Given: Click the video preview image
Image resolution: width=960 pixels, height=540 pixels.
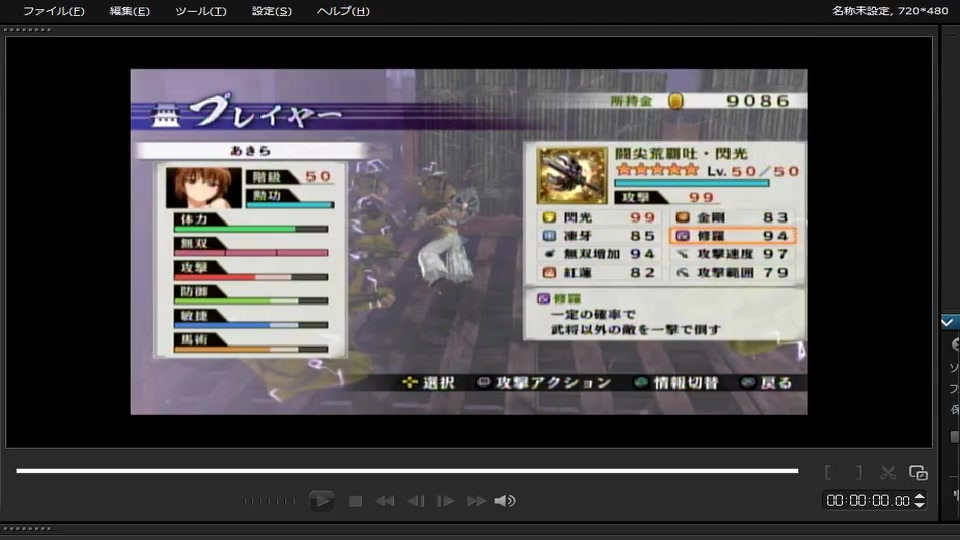Looking at the screenshot, I should 469,241.
